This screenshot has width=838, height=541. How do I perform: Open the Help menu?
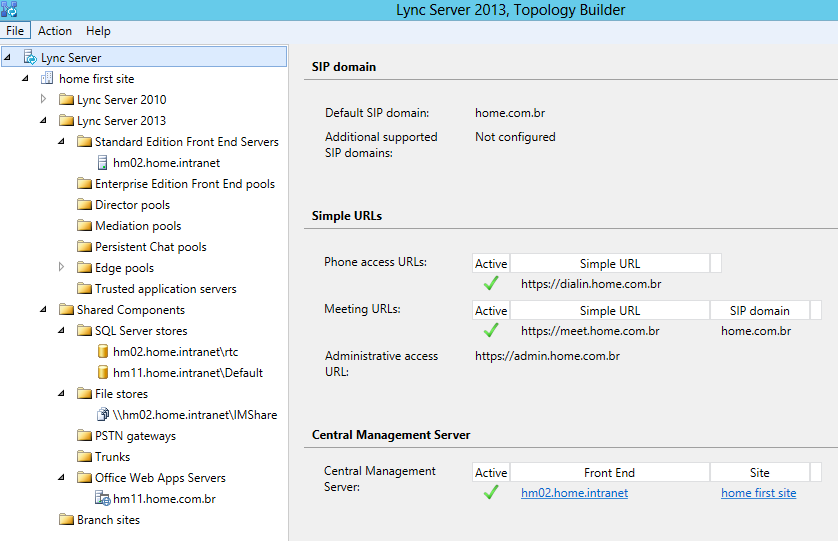click(98, 31)
